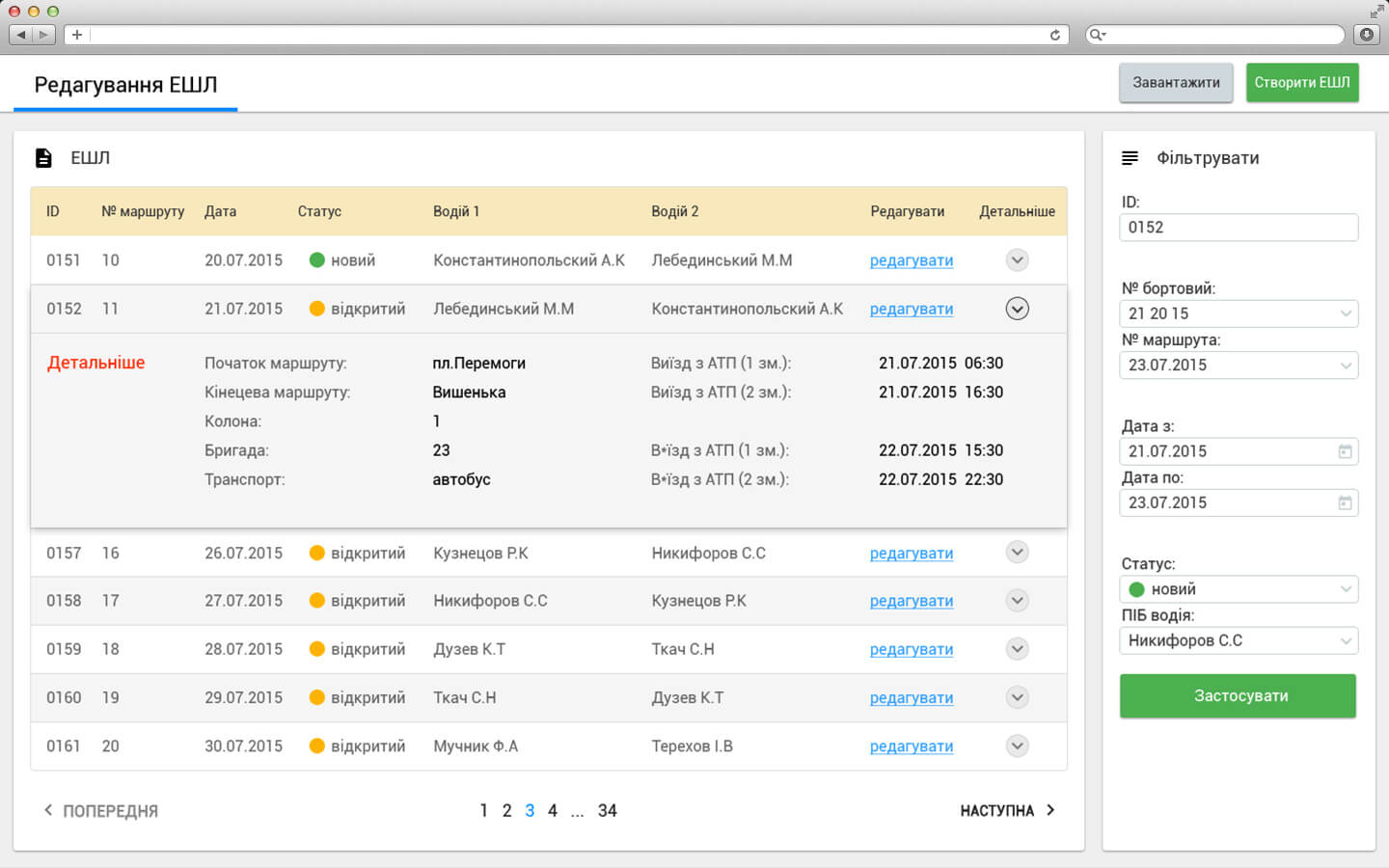Click the Вишенька route end value
Image resolution: width=1389 pixels, height=868 pixels.
pyautogui.click(x=469, y=392)
